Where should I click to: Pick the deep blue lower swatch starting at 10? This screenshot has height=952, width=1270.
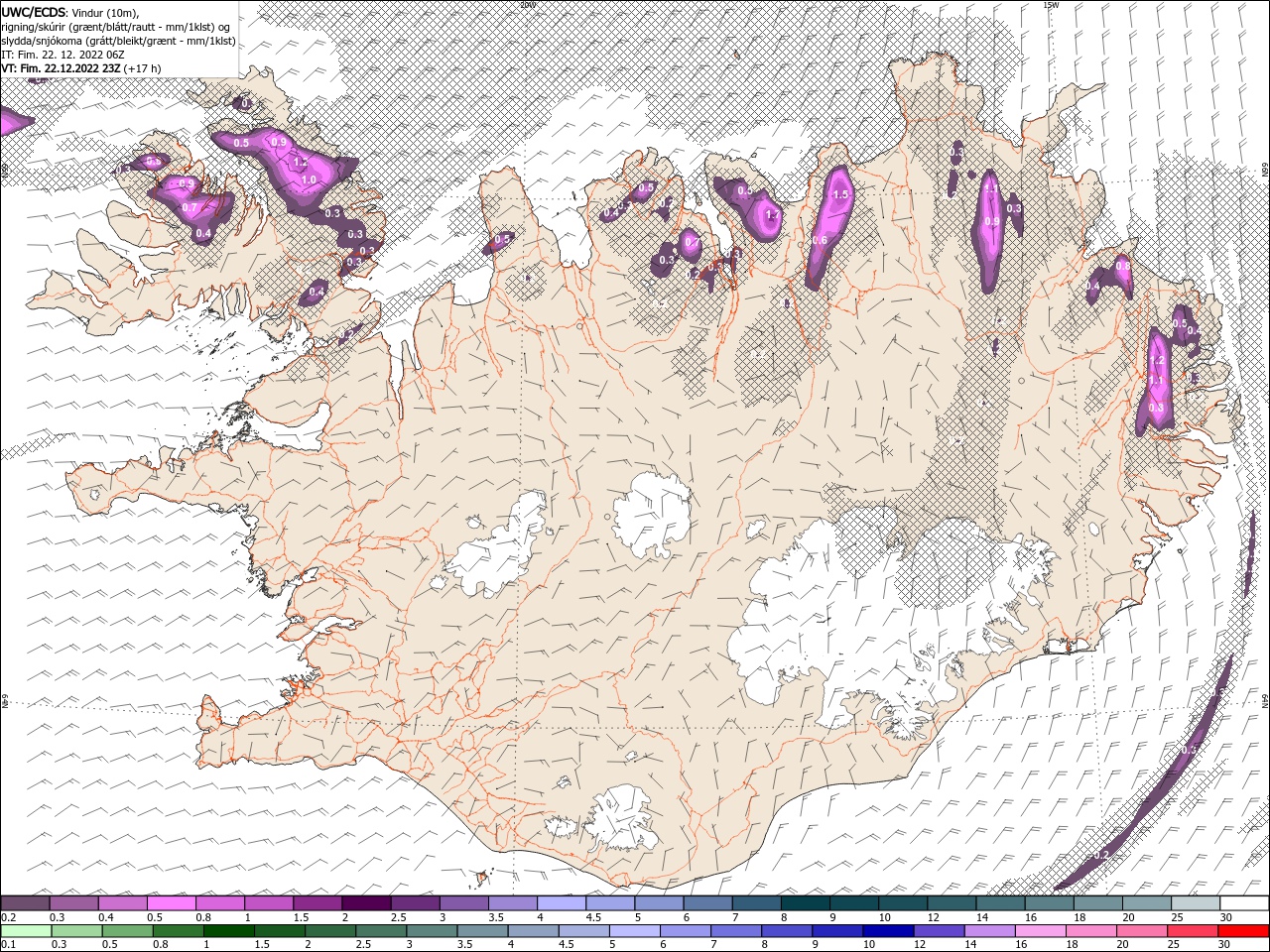click(x=887, y=930)
